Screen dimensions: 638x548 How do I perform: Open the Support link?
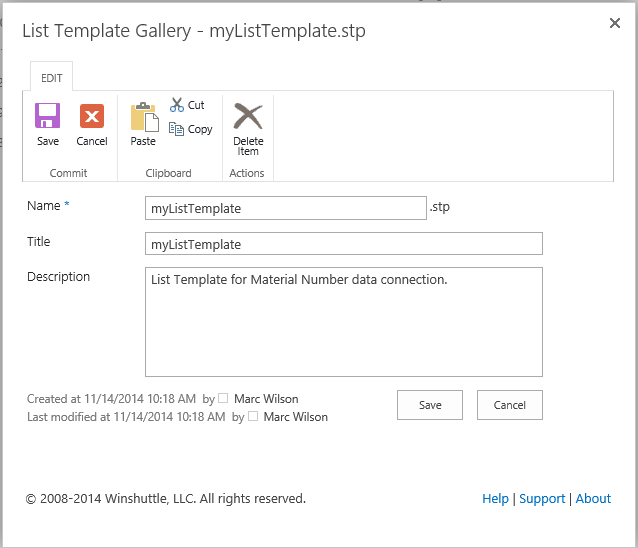542,499
